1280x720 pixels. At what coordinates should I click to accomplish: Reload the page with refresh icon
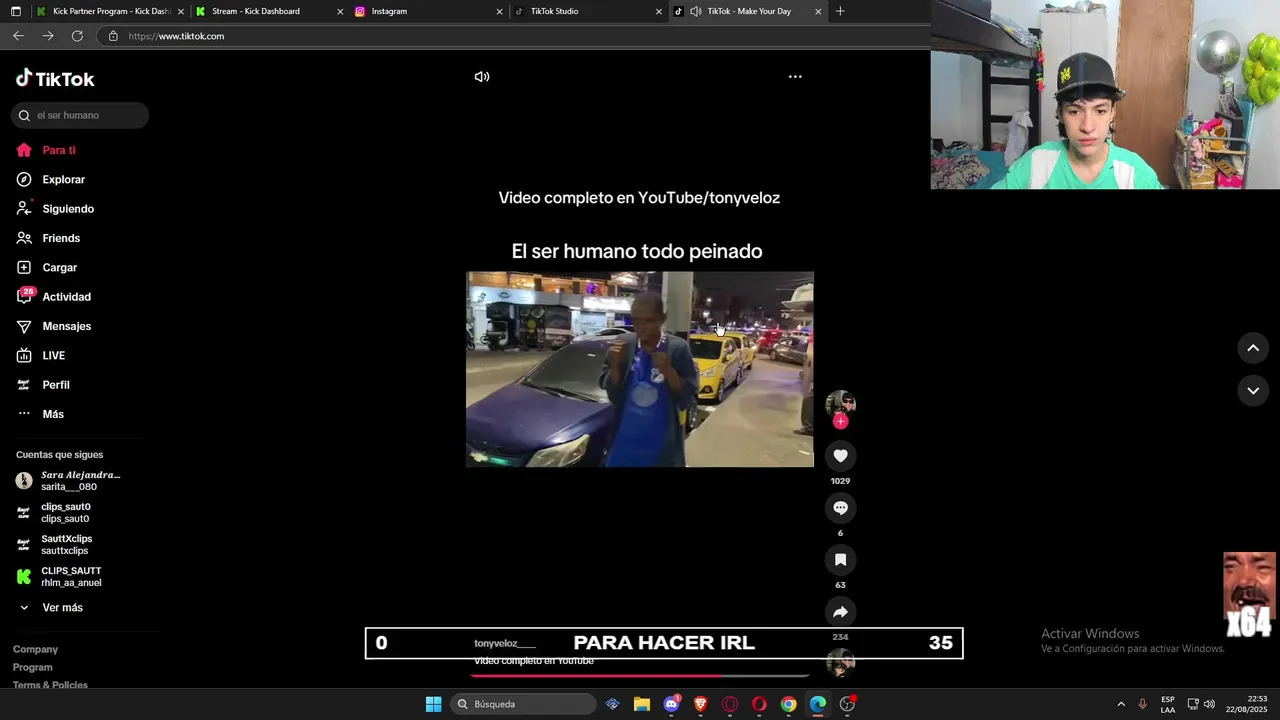[x=77, y=36]
